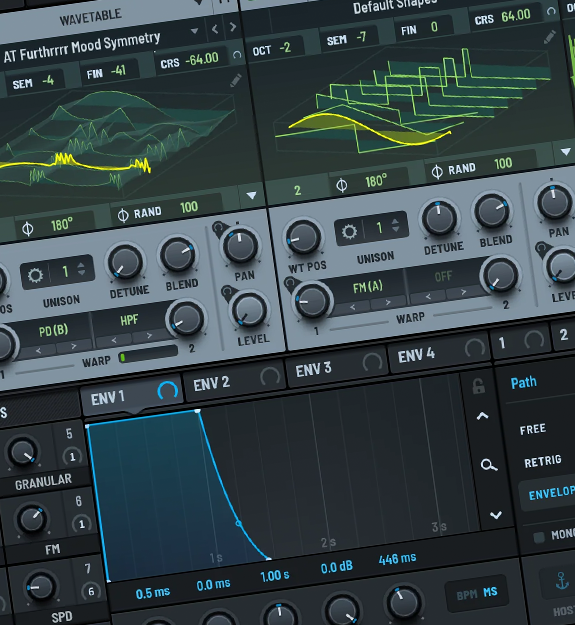The height and width of the screenshot is (625, 575).
Task: Click right oscillator DETUNE knob
Action: (440, 218)
